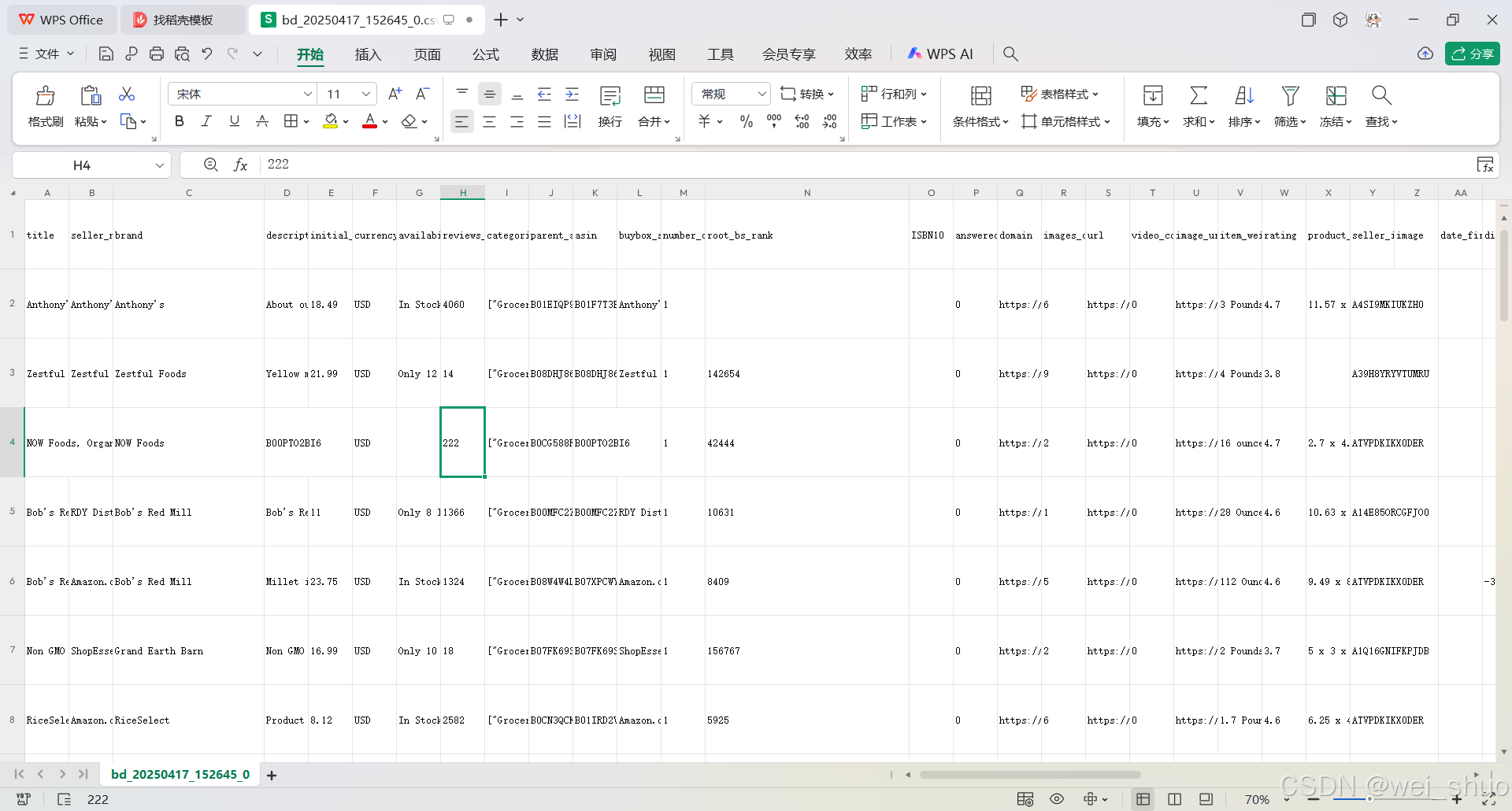Select center horizontal alignment
The image size is (1512, 811).
pos(489,121)
